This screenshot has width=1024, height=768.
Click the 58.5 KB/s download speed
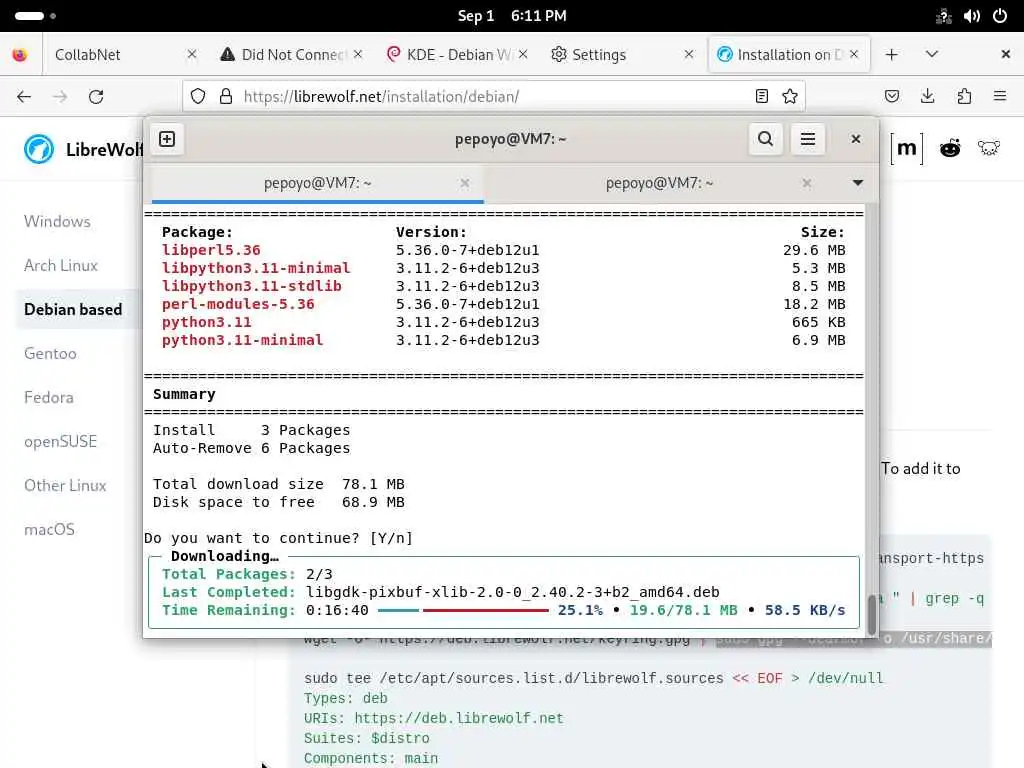tap(805, 611)
